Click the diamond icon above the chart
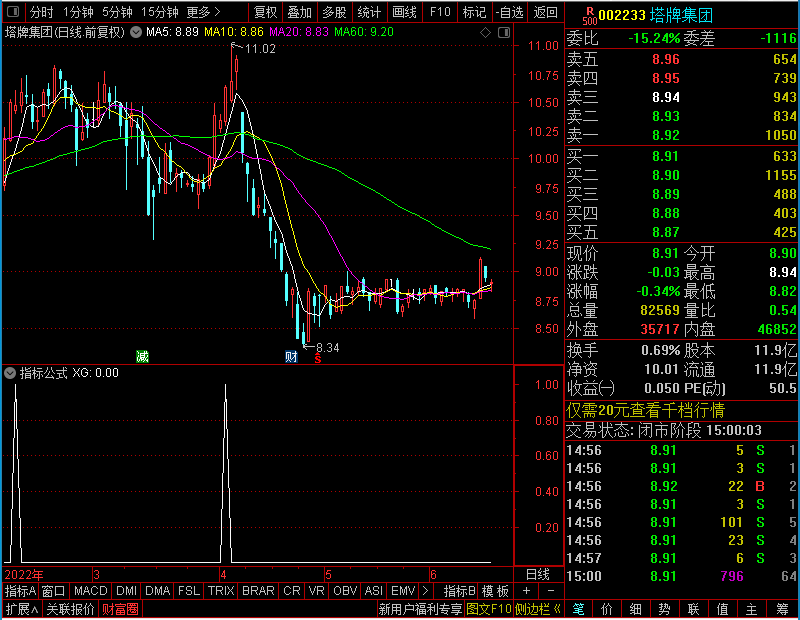 (x=485, y=33)
